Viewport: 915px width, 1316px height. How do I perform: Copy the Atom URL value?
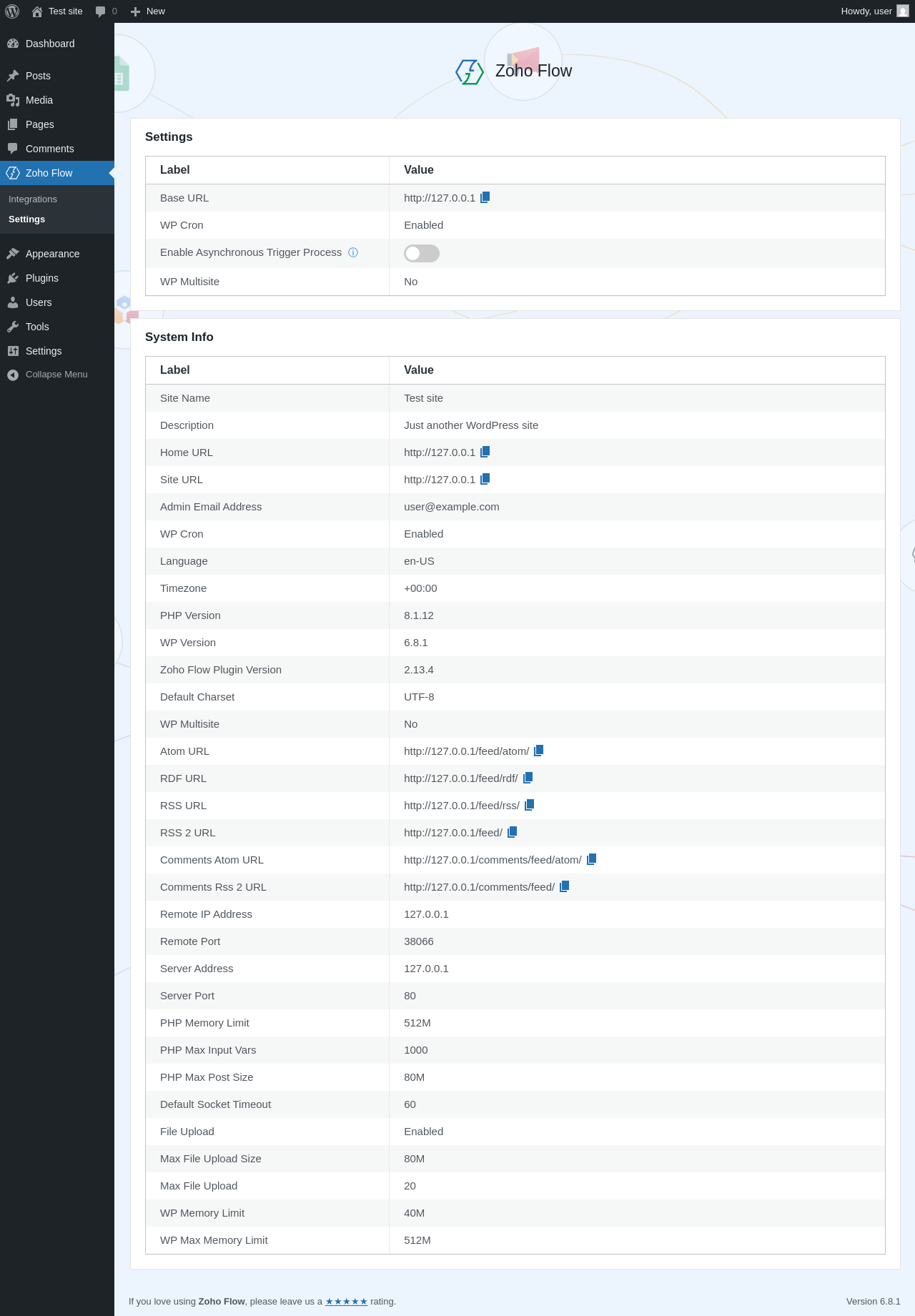(539, 751)
